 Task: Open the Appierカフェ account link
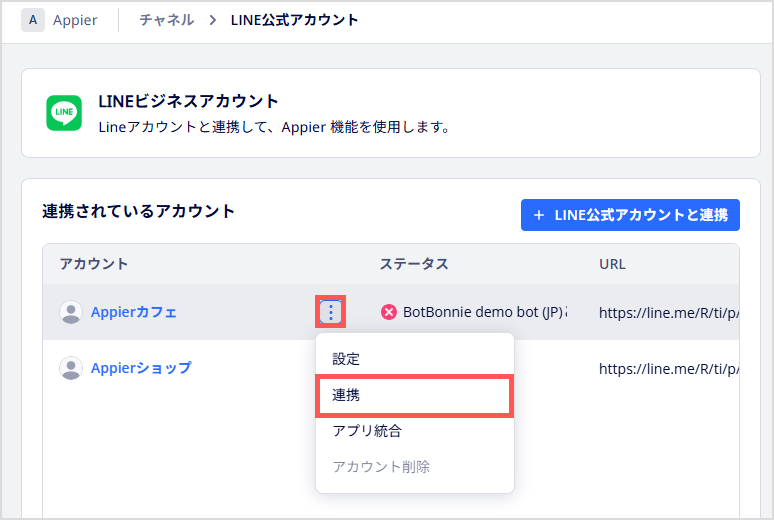pos(134,312)
